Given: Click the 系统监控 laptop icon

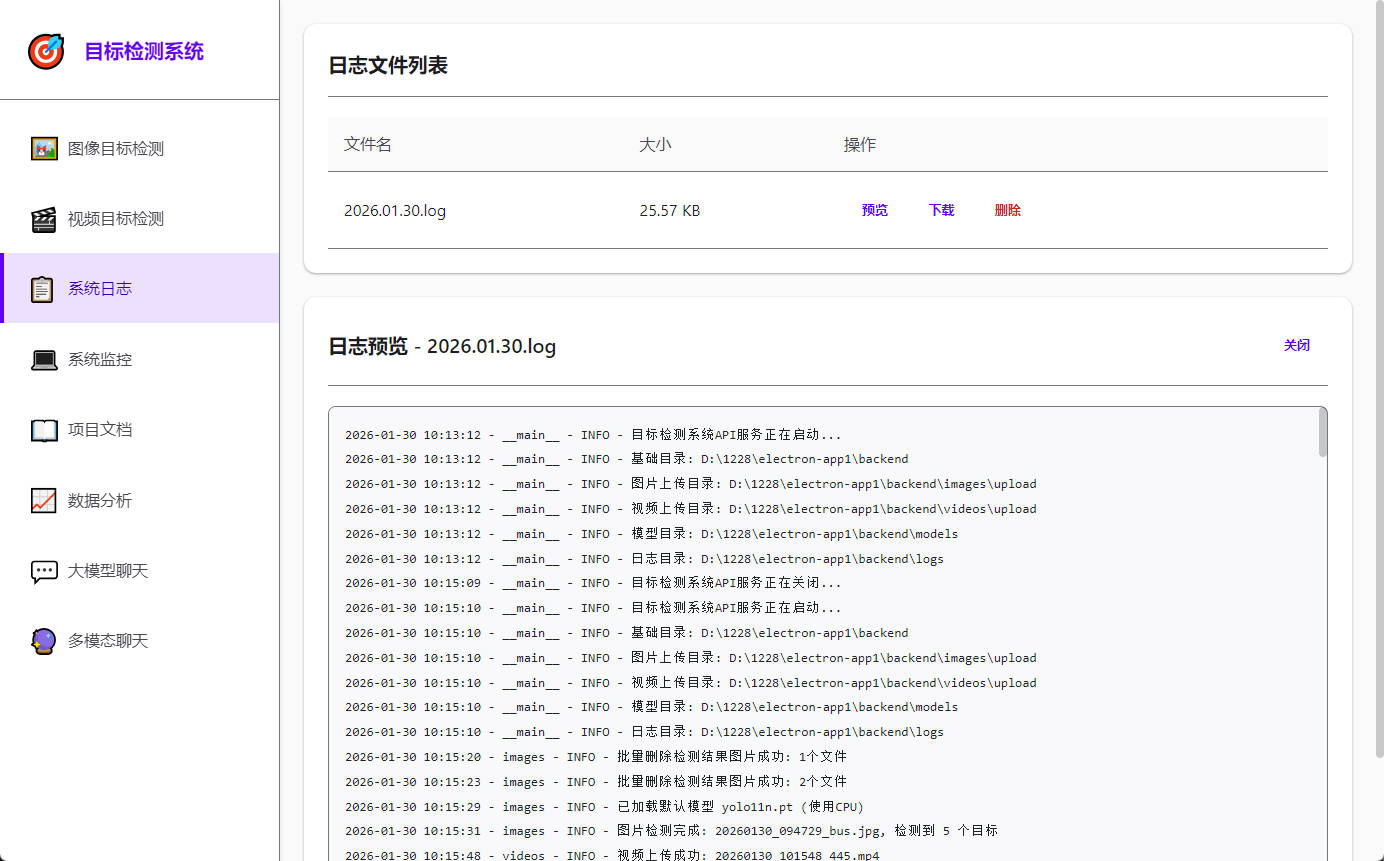Looking at the screenshot, I should click(44, 360).
